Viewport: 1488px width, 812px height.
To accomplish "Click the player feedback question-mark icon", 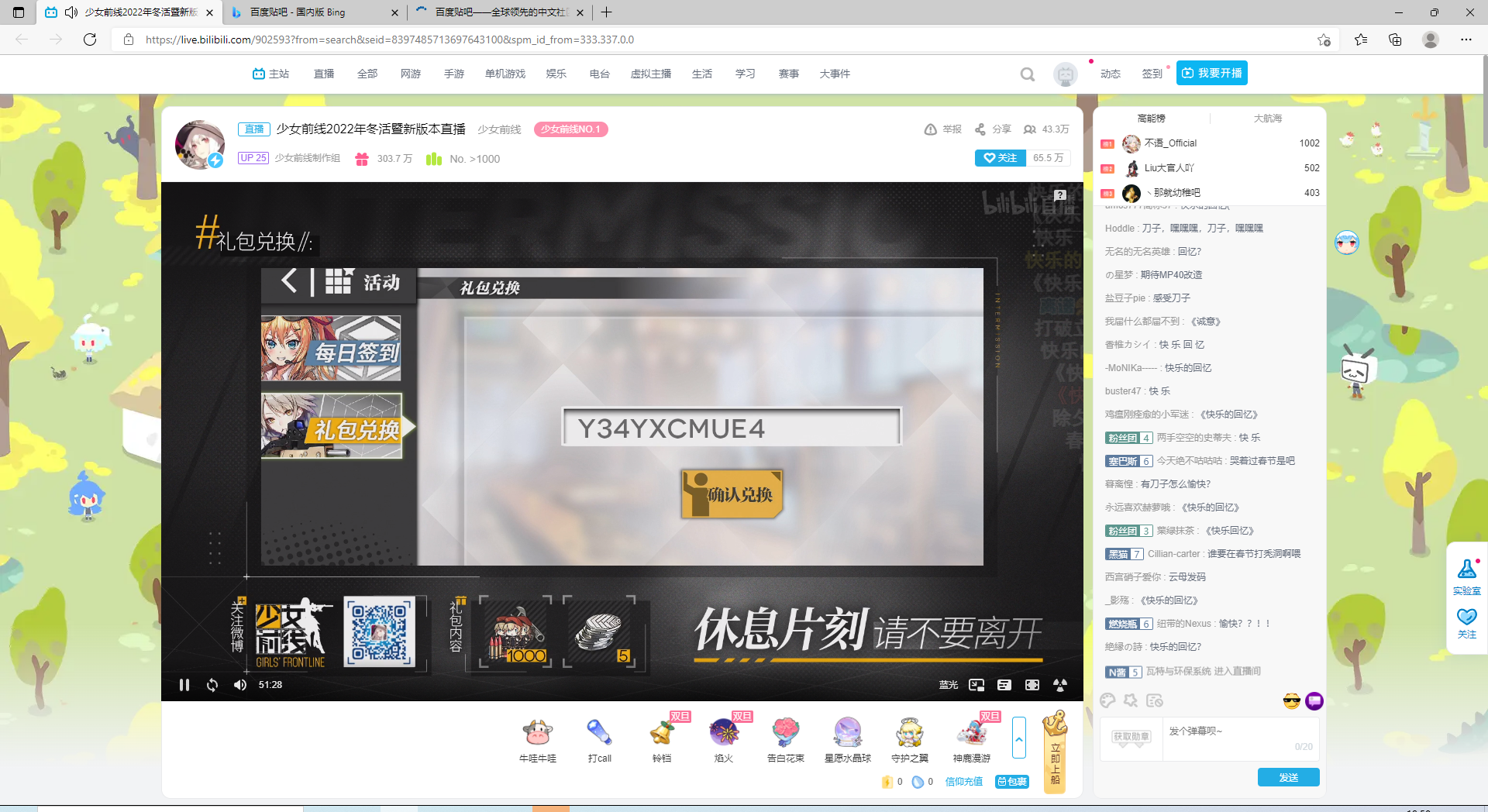I will tap(1060, 195).
